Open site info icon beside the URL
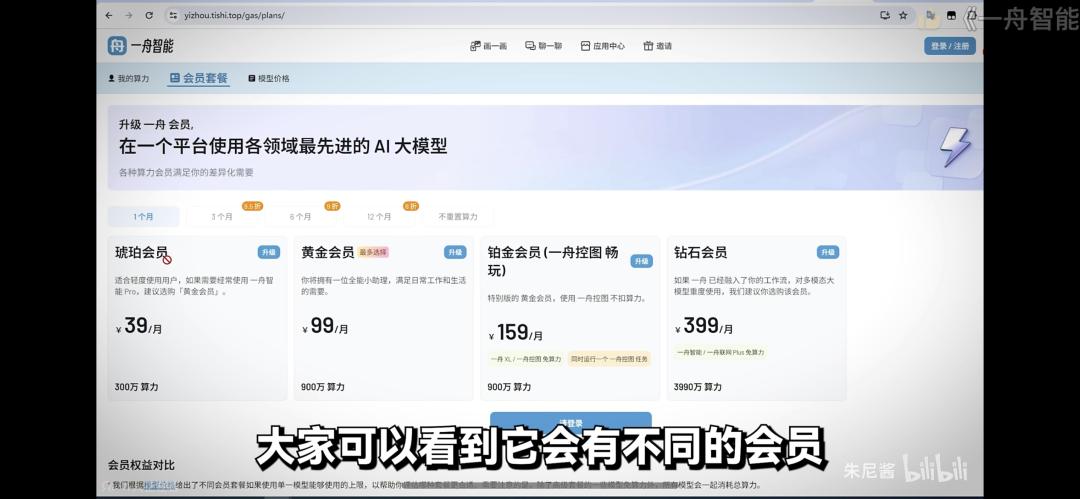1080x499 pixels. (173, 15)
